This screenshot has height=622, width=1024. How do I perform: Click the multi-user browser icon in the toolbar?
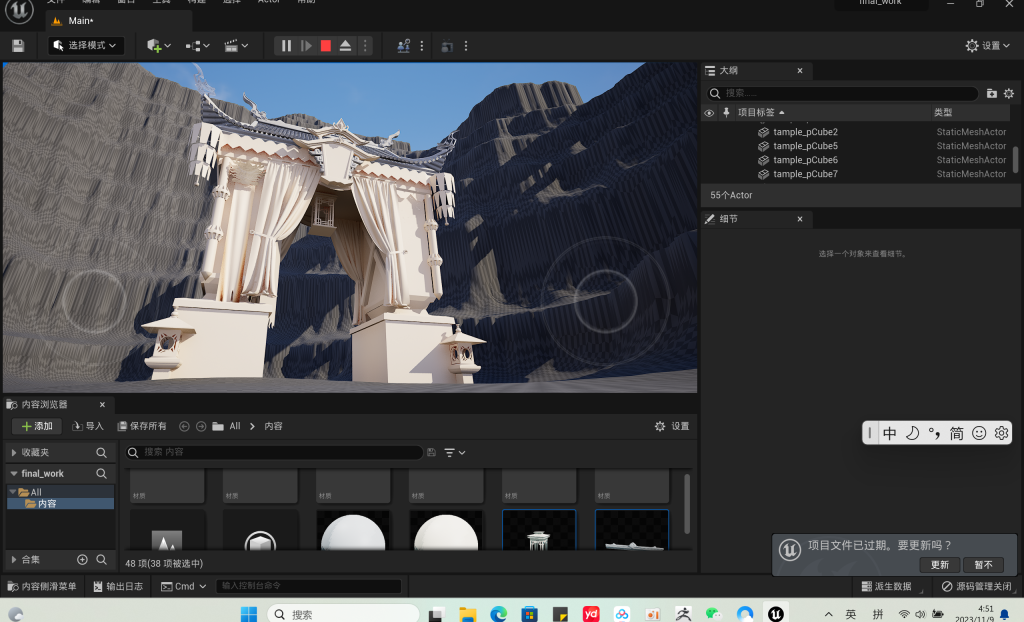pos(404,46)
